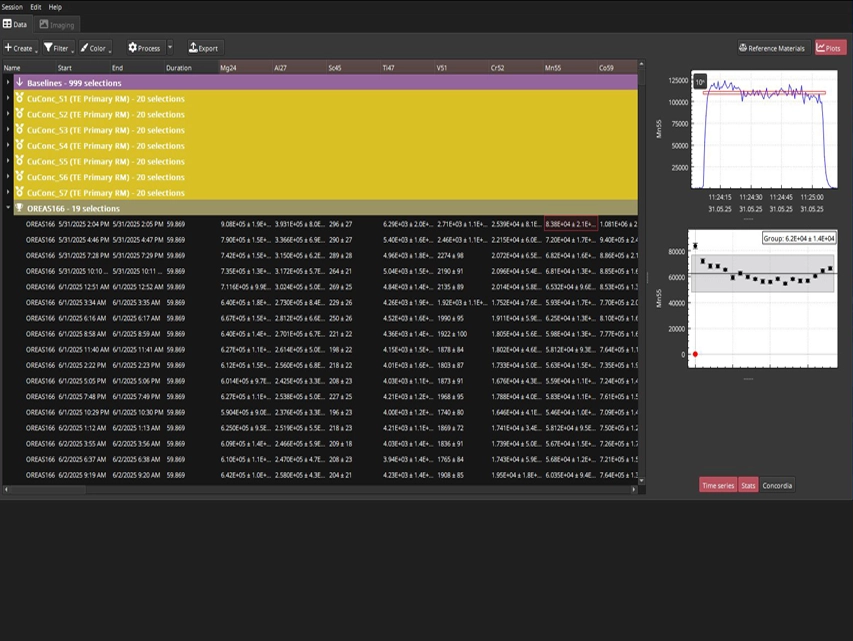The width and height of the screenshot is (853, 641).
Task: Click the baseline arrow icon on Baselines group
Action: [x=19, y=82]
